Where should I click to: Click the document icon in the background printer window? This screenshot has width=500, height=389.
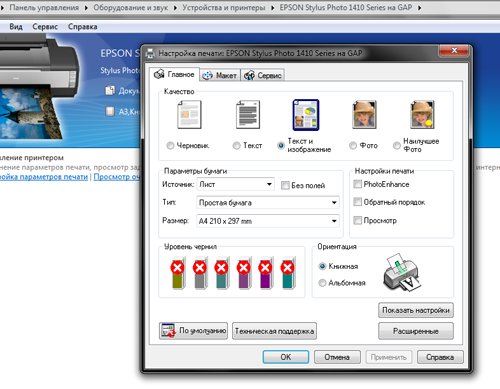coord(110,90)
